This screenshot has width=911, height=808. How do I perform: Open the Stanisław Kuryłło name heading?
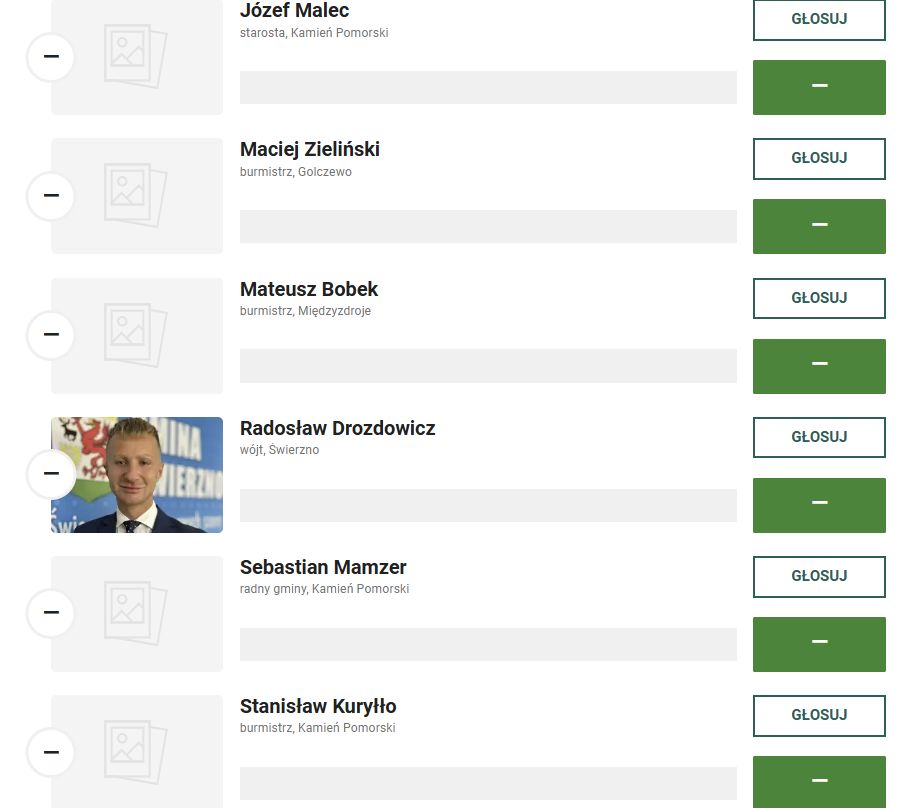pyautogui.click(x=318, y=706)
